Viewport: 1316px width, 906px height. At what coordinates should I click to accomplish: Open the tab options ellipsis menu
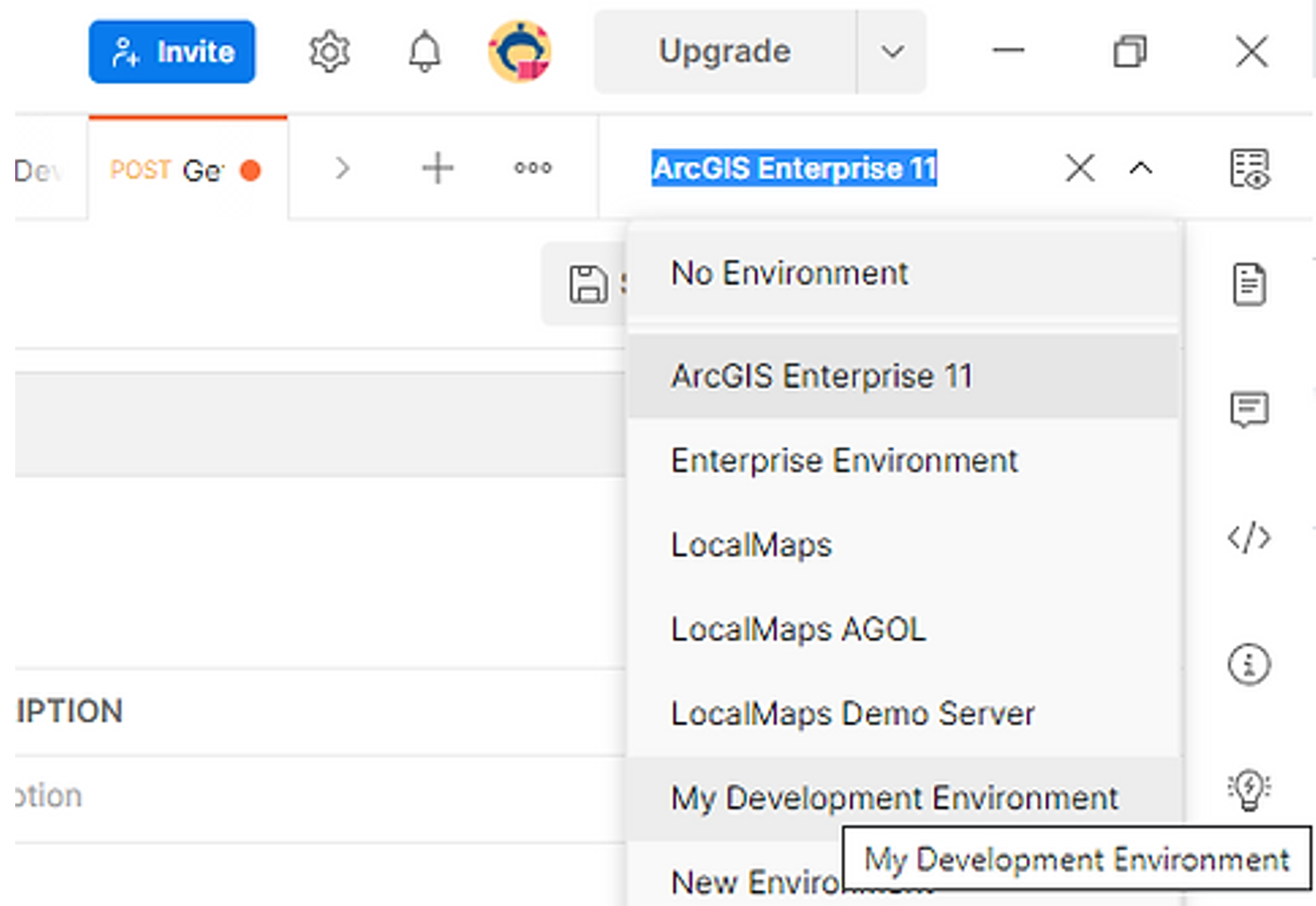click(533, 169)
